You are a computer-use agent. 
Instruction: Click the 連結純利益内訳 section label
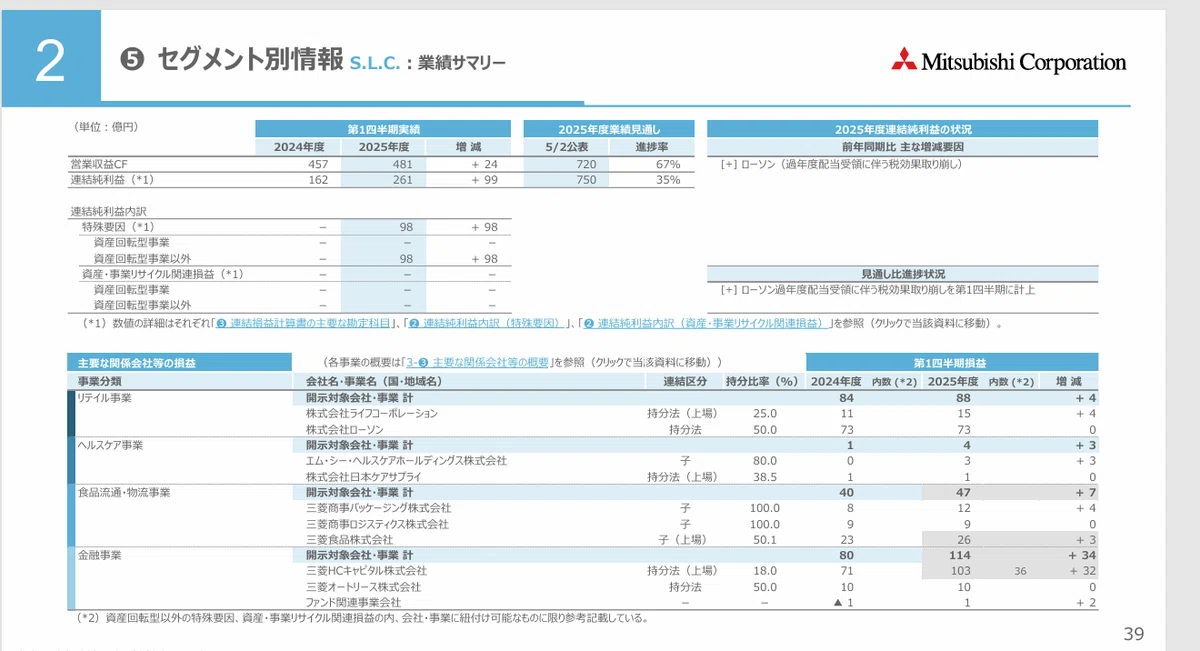pyautogui.click(x=108, y=212)
